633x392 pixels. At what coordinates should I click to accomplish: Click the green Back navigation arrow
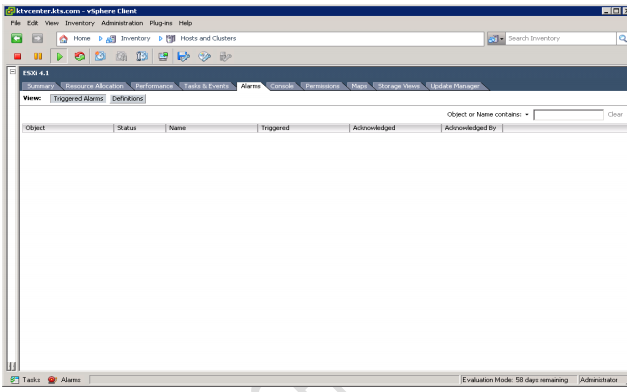click(17, 38)
